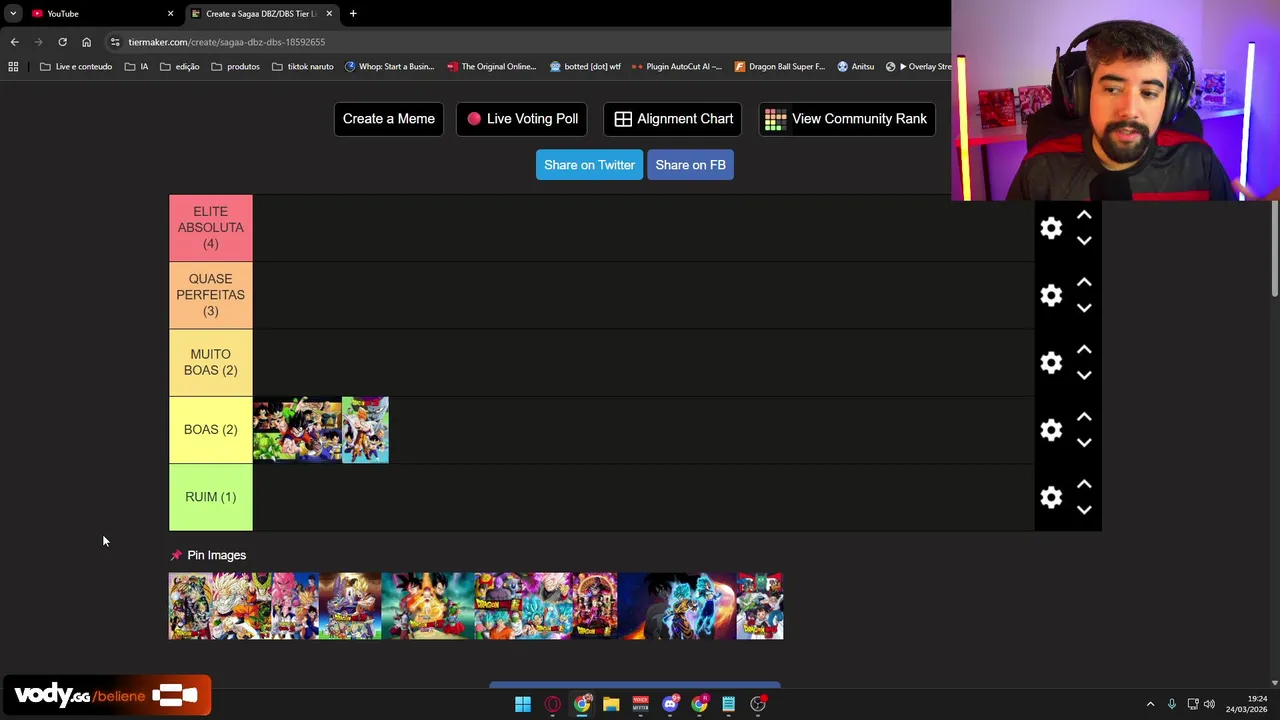
Task: Move BOAS row down with arrow
Action: click(x=1084, y=443)
